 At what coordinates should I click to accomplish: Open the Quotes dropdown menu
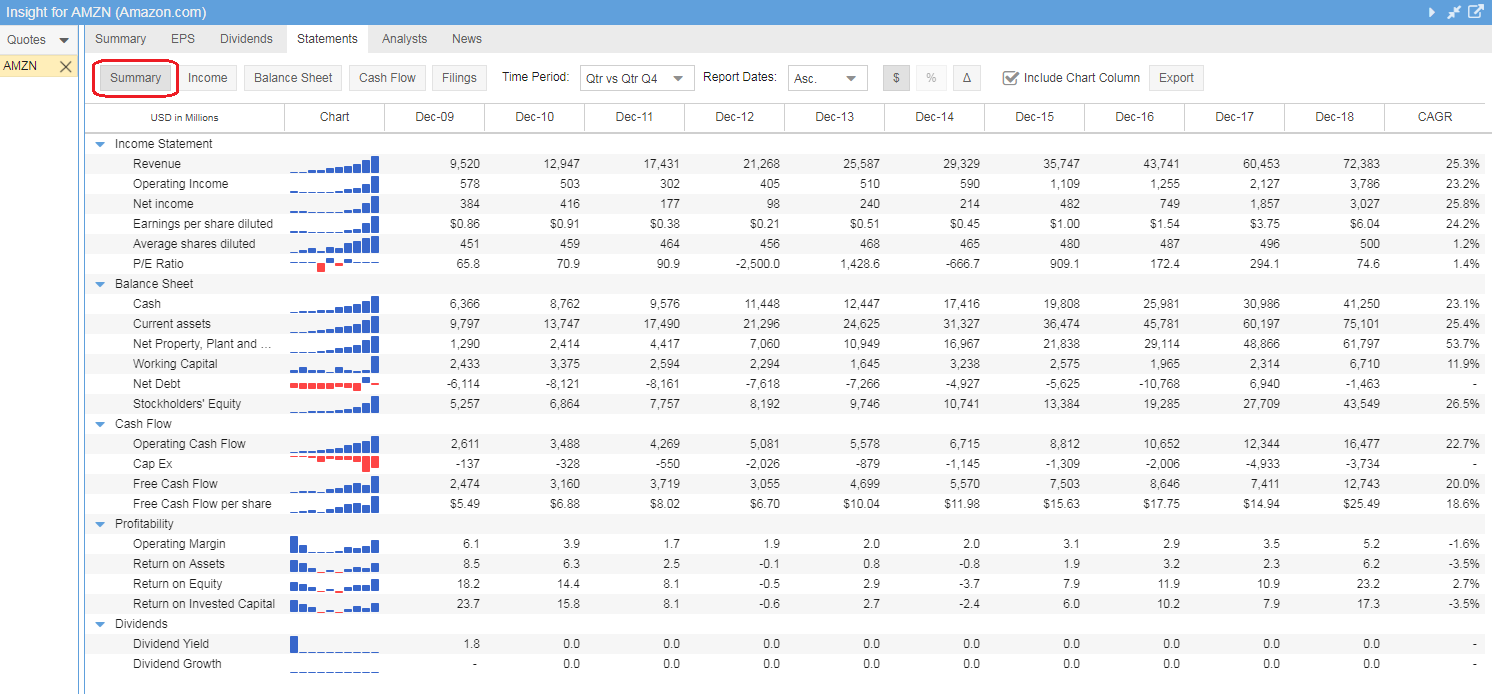pyautogui.click(x=64, y=40)
